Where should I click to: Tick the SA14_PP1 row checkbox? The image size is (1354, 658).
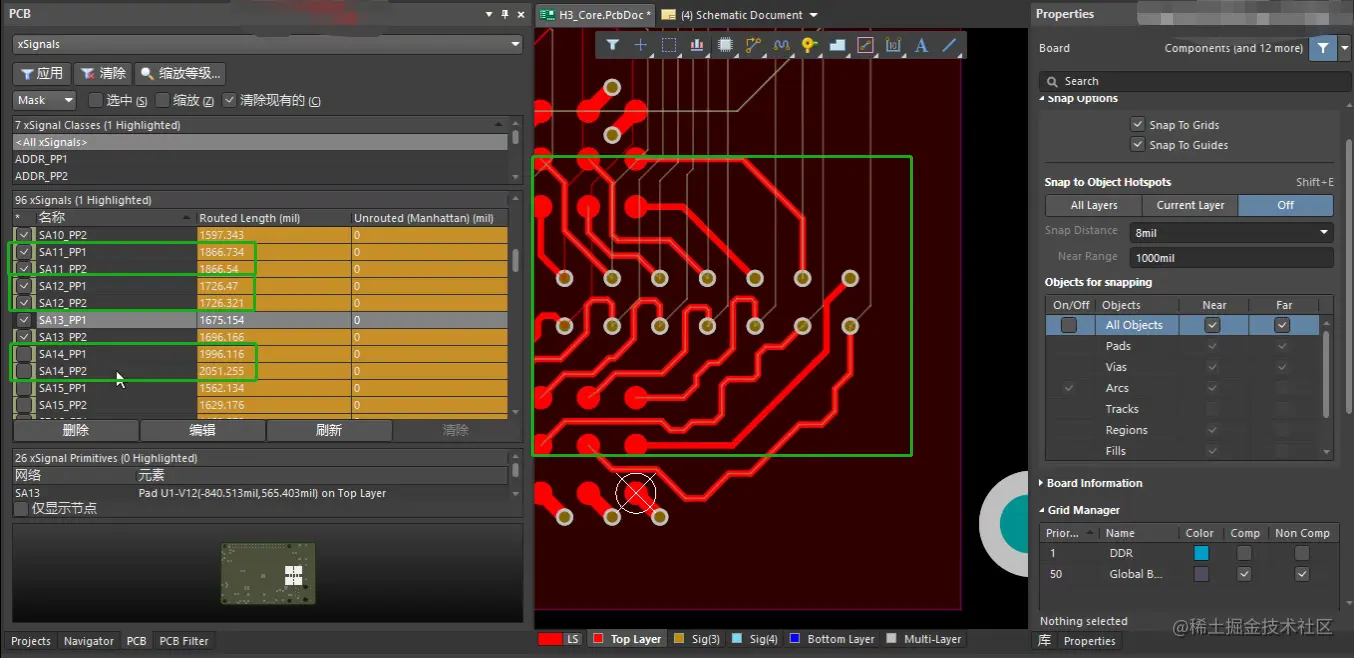click(24, 354)
